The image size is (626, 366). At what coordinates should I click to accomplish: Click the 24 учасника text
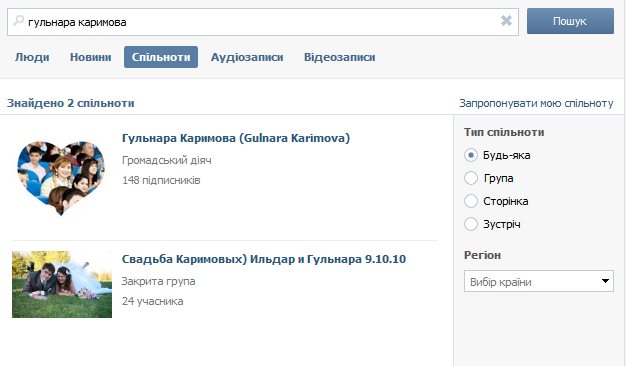[x=153, y=301]
